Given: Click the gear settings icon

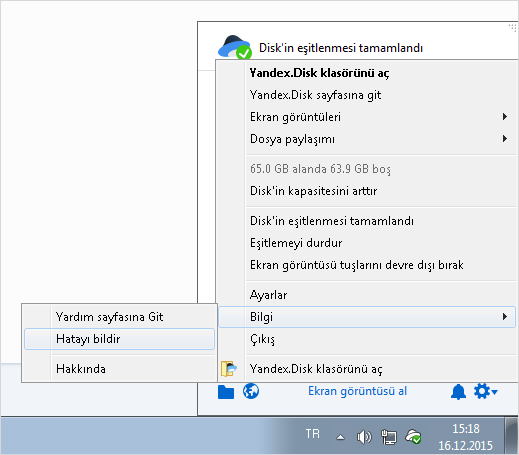Looking at the screenshot, I should (486, 391).
